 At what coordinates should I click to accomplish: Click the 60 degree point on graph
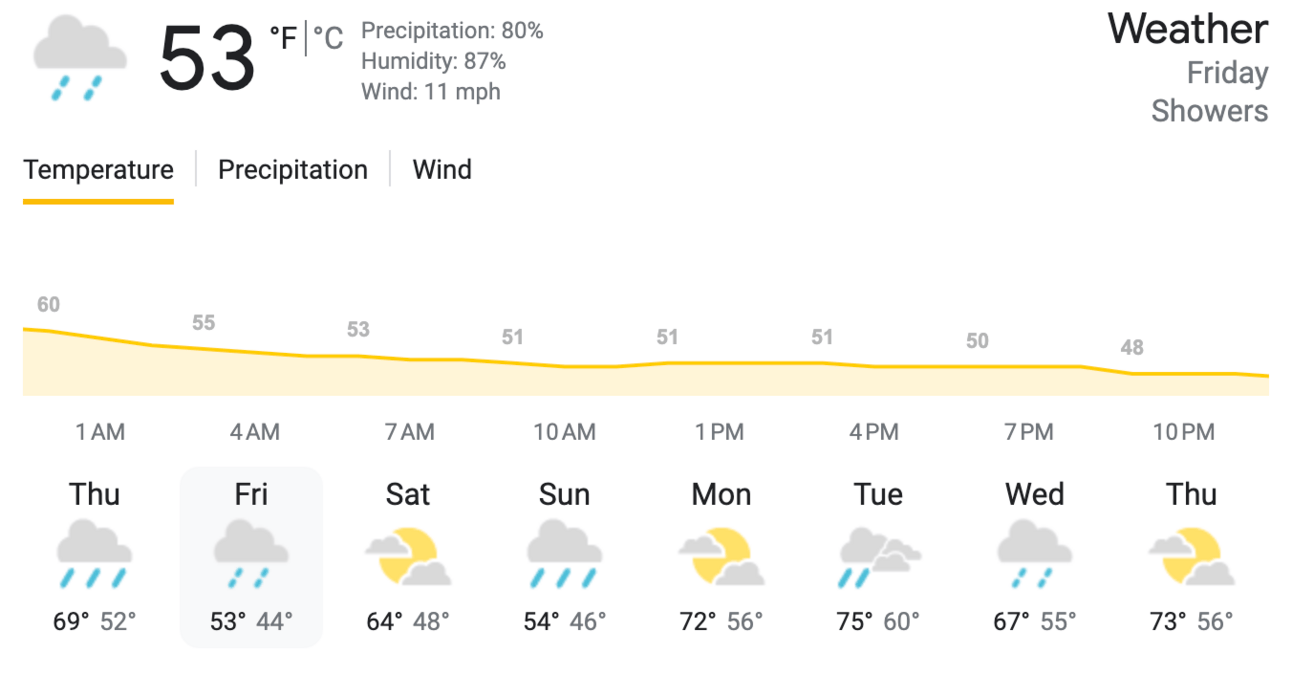[x=48, y=305]
